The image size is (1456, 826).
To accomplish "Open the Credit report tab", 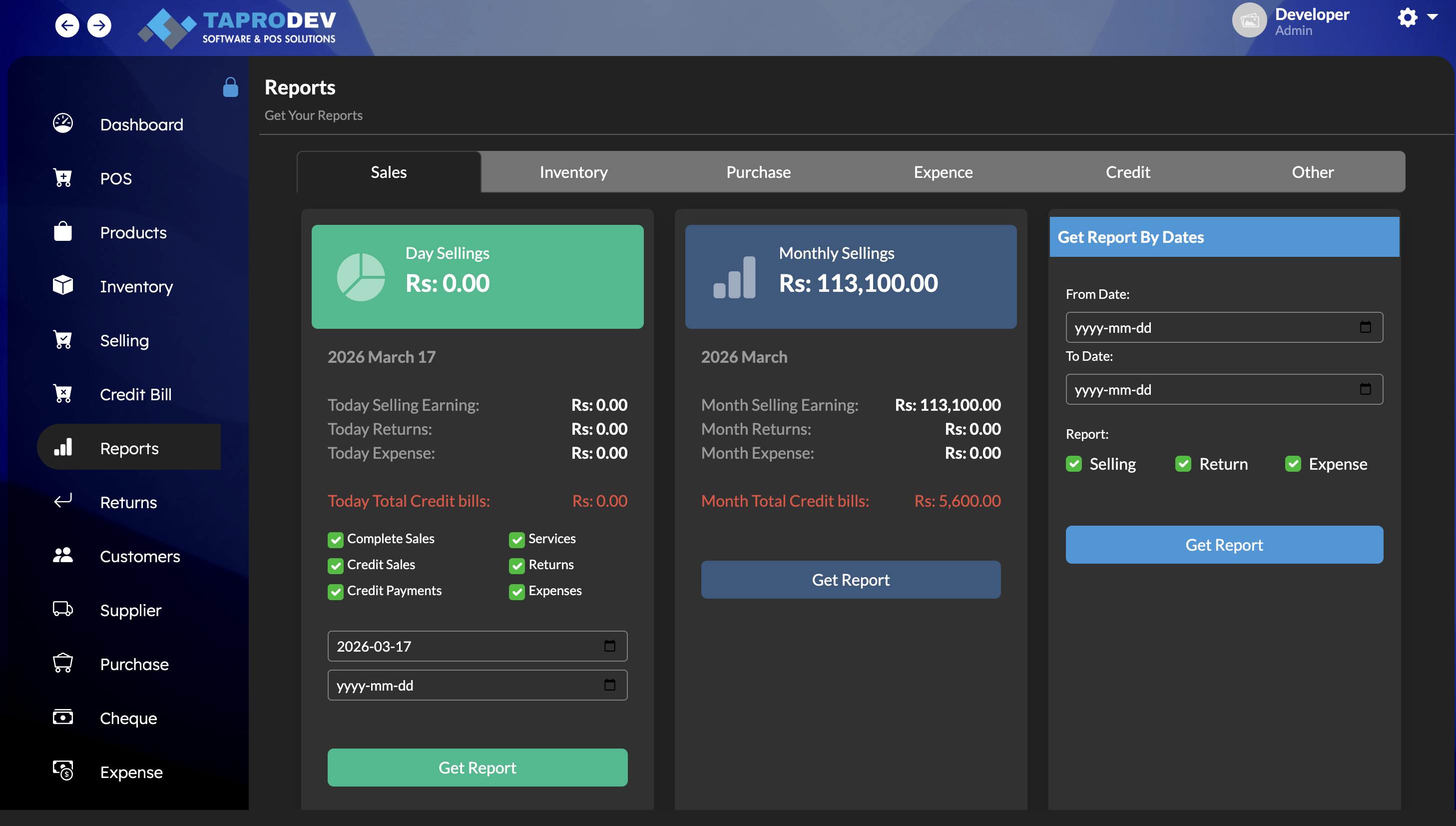I will click(1127, 172).
